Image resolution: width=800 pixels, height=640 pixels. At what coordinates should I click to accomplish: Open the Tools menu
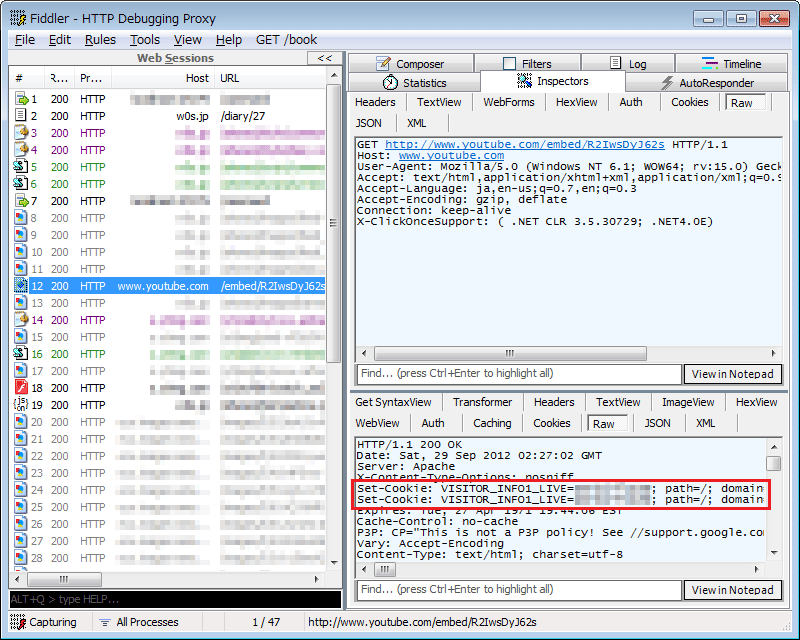[145, 40]
